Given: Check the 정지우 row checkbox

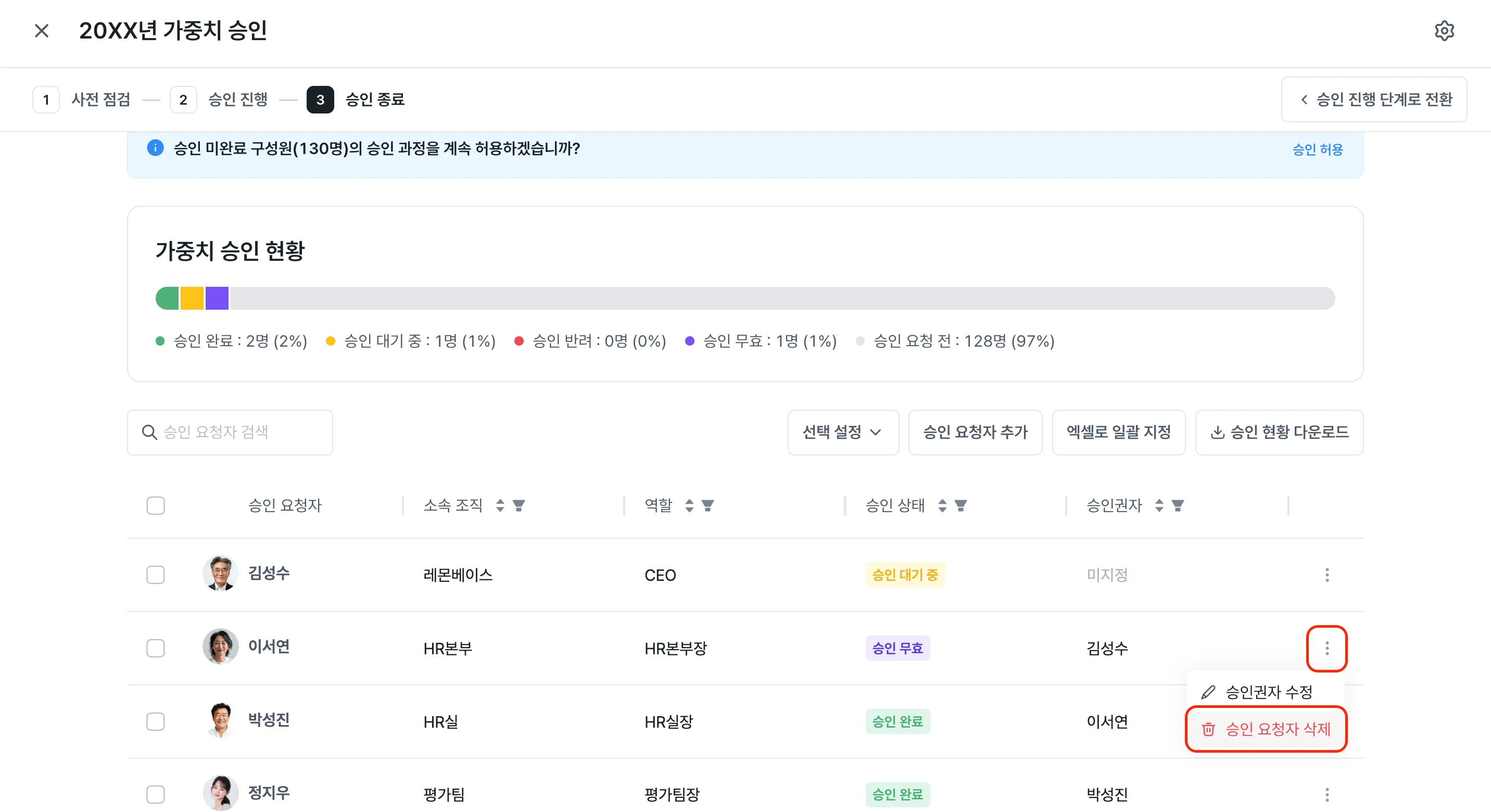Looking at the screenshot, I should tap(156, 795).
